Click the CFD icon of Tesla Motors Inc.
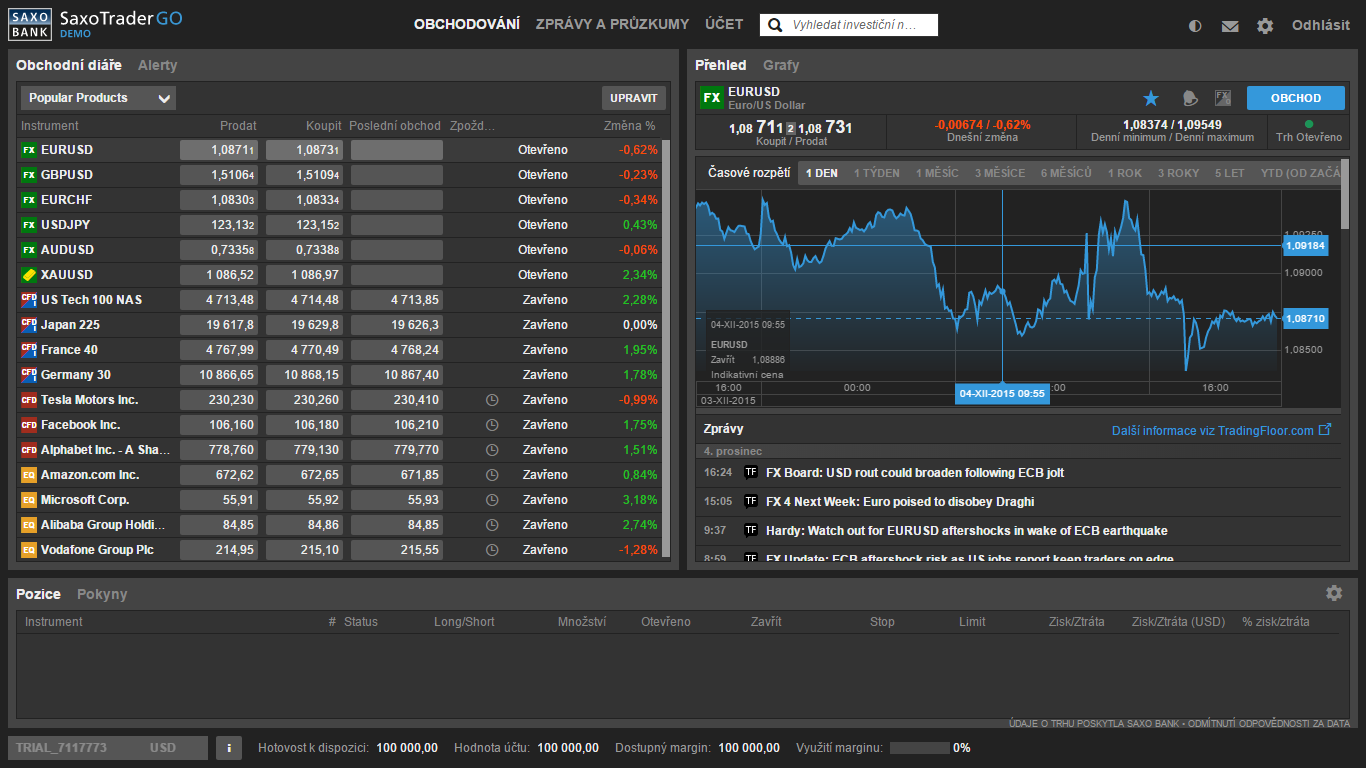This screenshot has height=768, width=1366. coord(28,400)
